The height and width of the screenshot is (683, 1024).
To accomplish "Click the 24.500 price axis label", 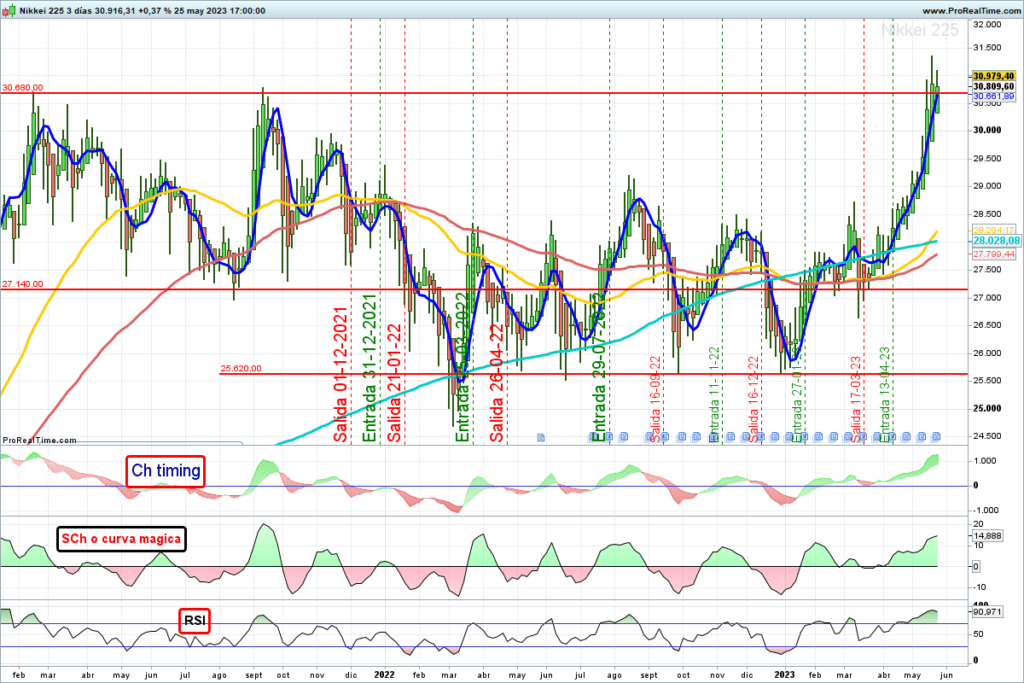I will click(987, 436).
